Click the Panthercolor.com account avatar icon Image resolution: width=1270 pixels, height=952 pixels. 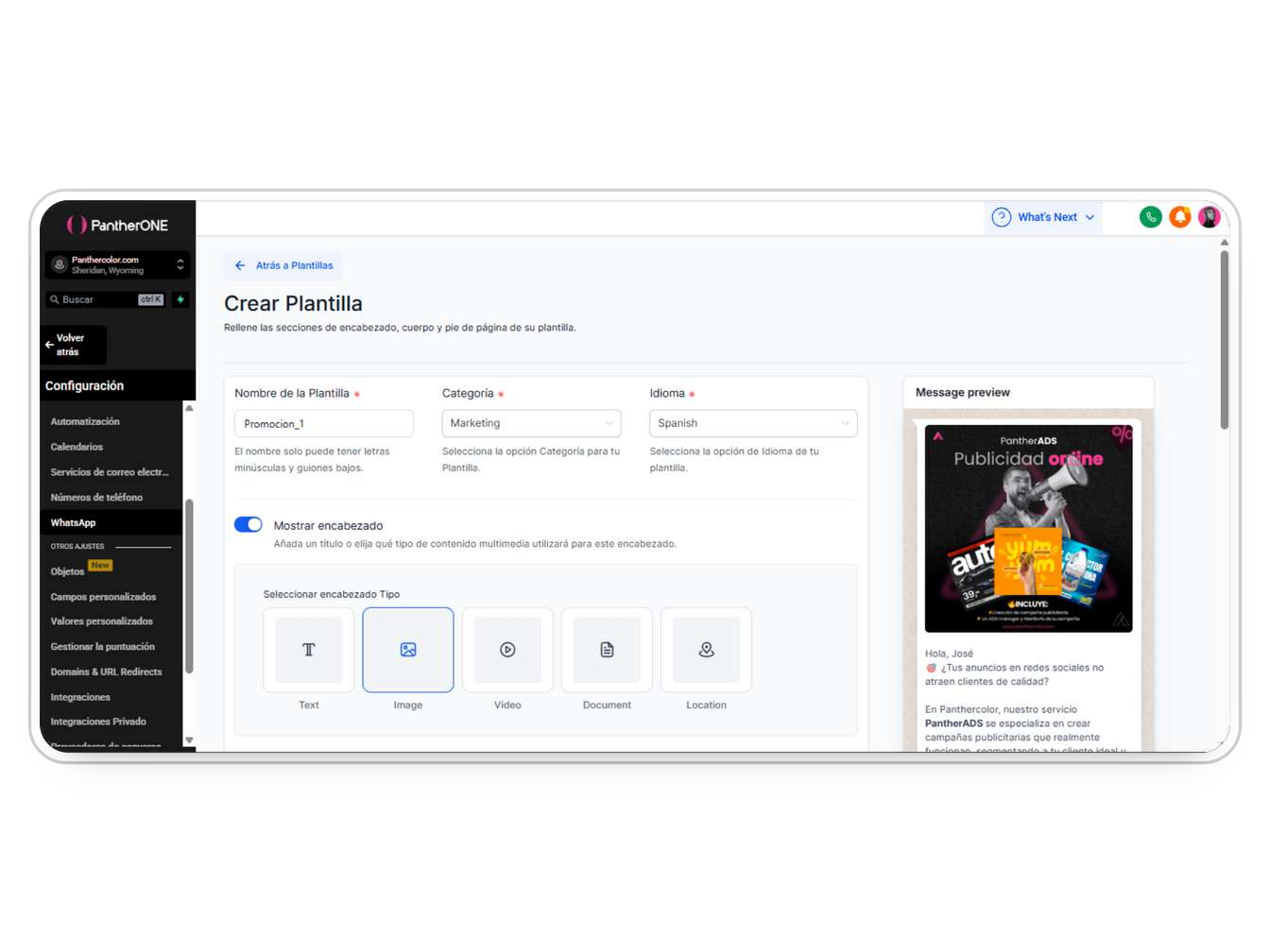pos(60,264)
